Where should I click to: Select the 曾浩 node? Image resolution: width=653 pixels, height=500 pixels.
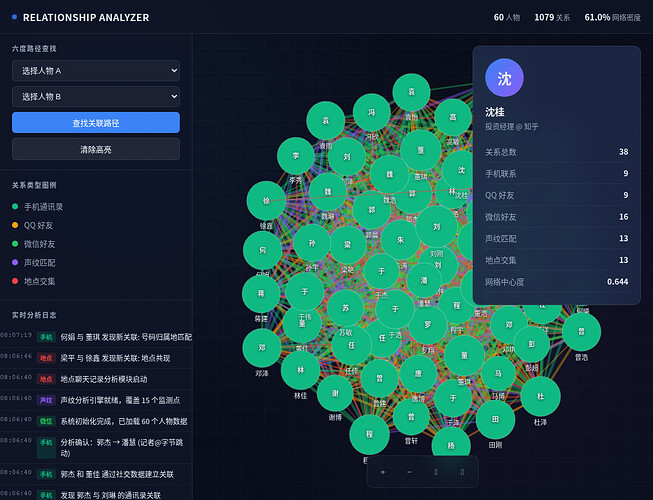[581, 332]
